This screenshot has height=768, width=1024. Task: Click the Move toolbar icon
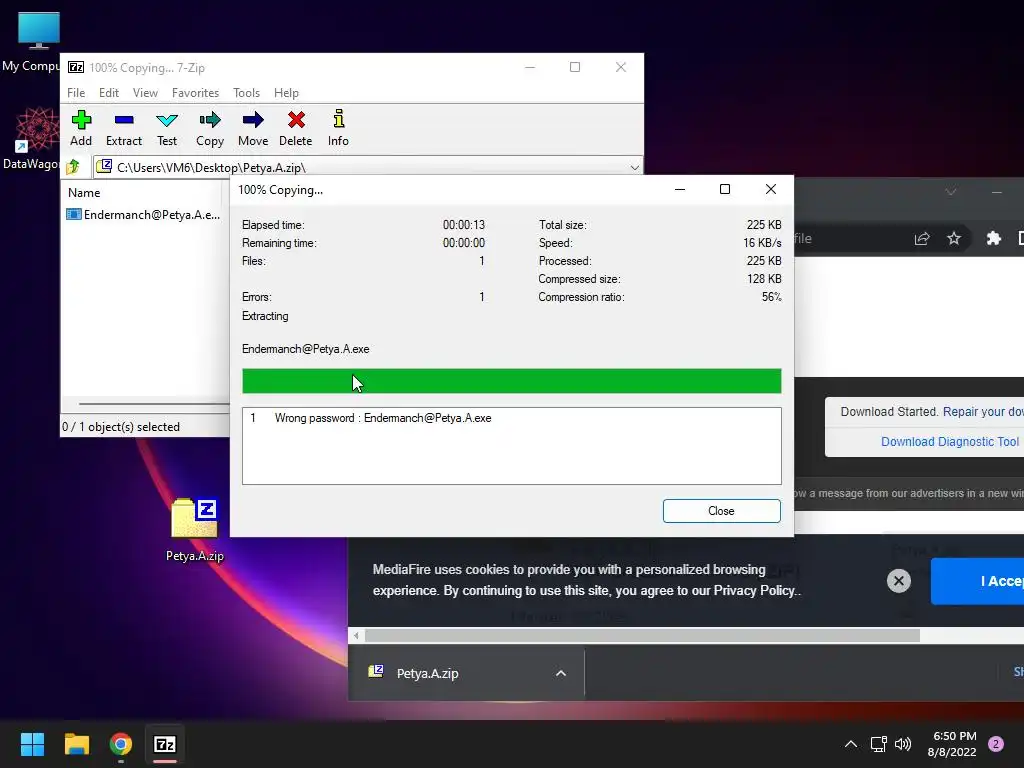(x=253, y=128)
